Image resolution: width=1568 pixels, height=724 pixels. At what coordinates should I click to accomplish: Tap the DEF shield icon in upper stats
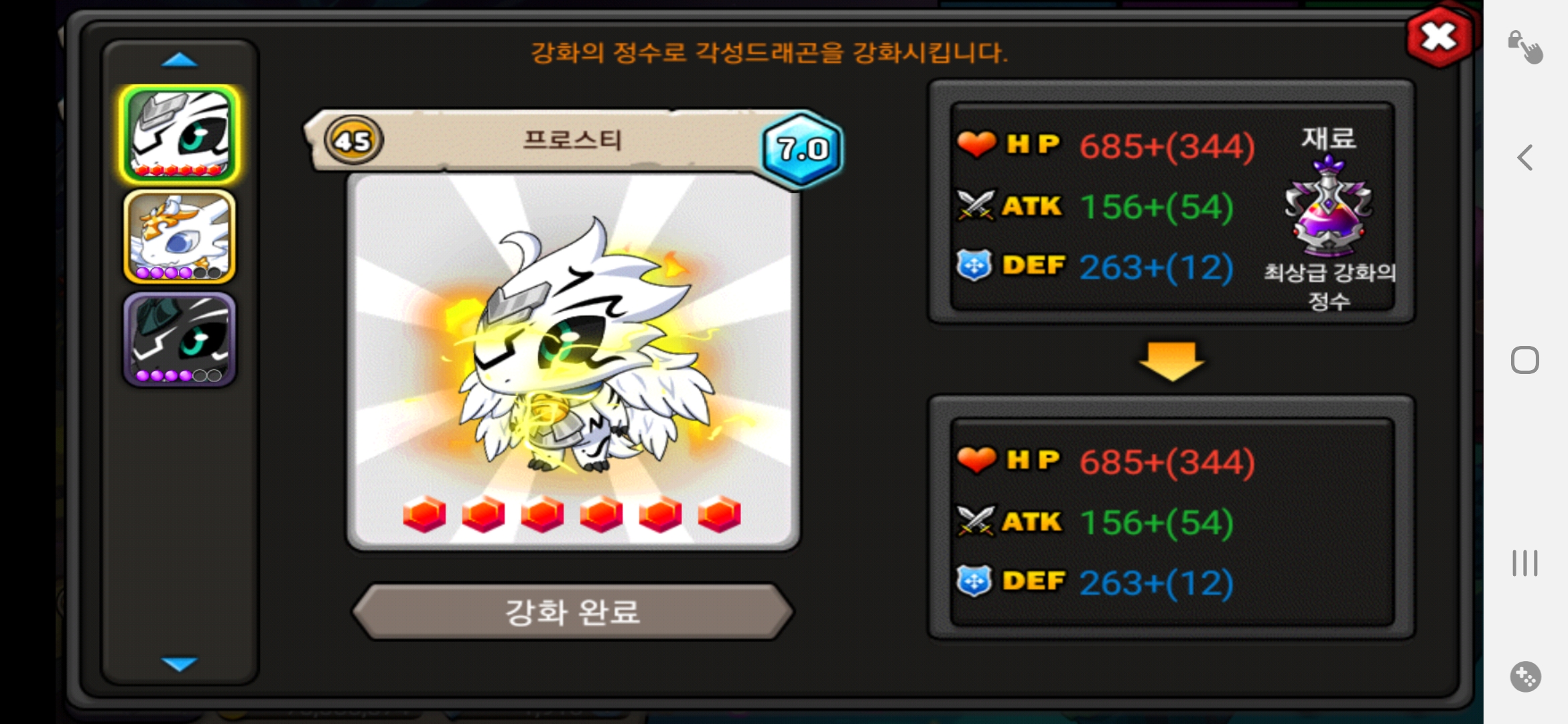[974, 265]
